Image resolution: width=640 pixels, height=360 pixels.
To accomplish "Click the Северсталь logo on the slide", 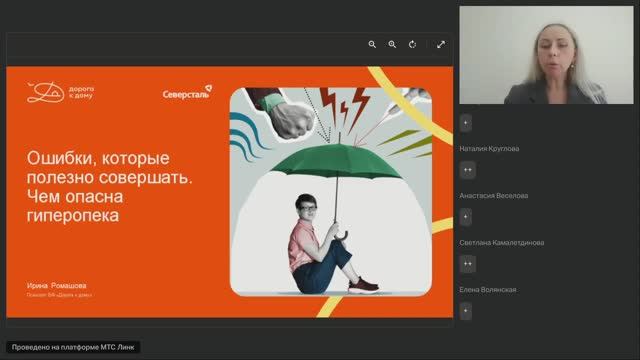I will (187, 92).
